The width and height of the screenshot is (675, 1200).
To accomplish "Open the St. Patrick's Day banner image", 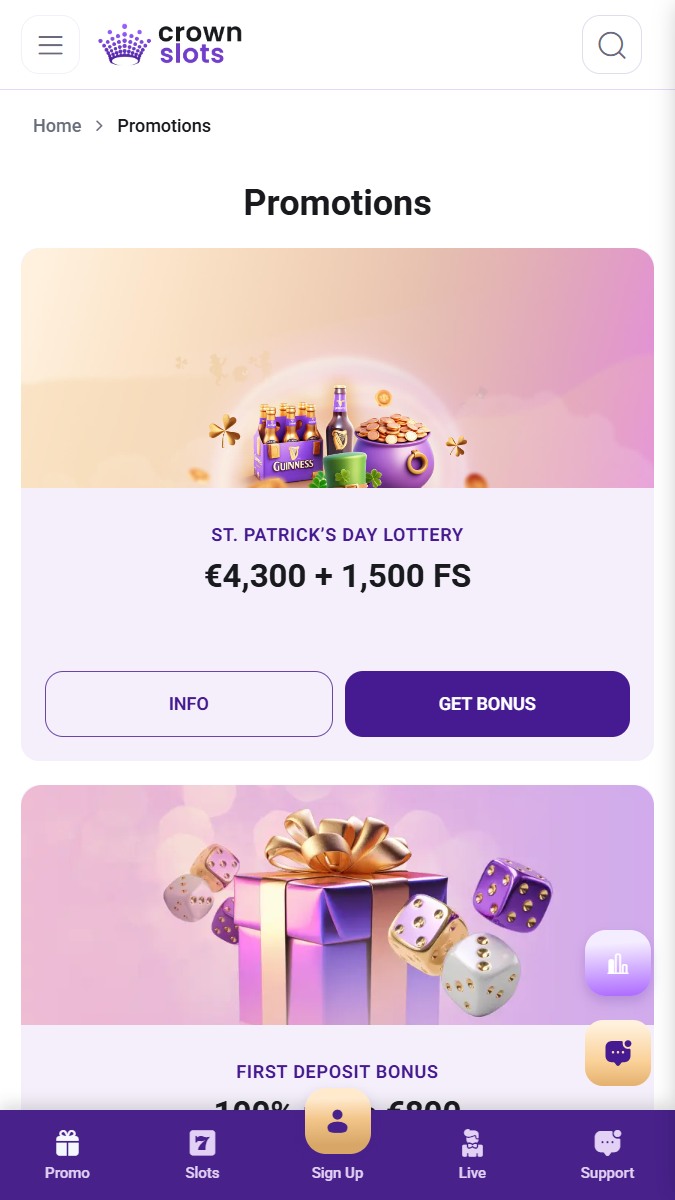I will click(x=337, y=368).
